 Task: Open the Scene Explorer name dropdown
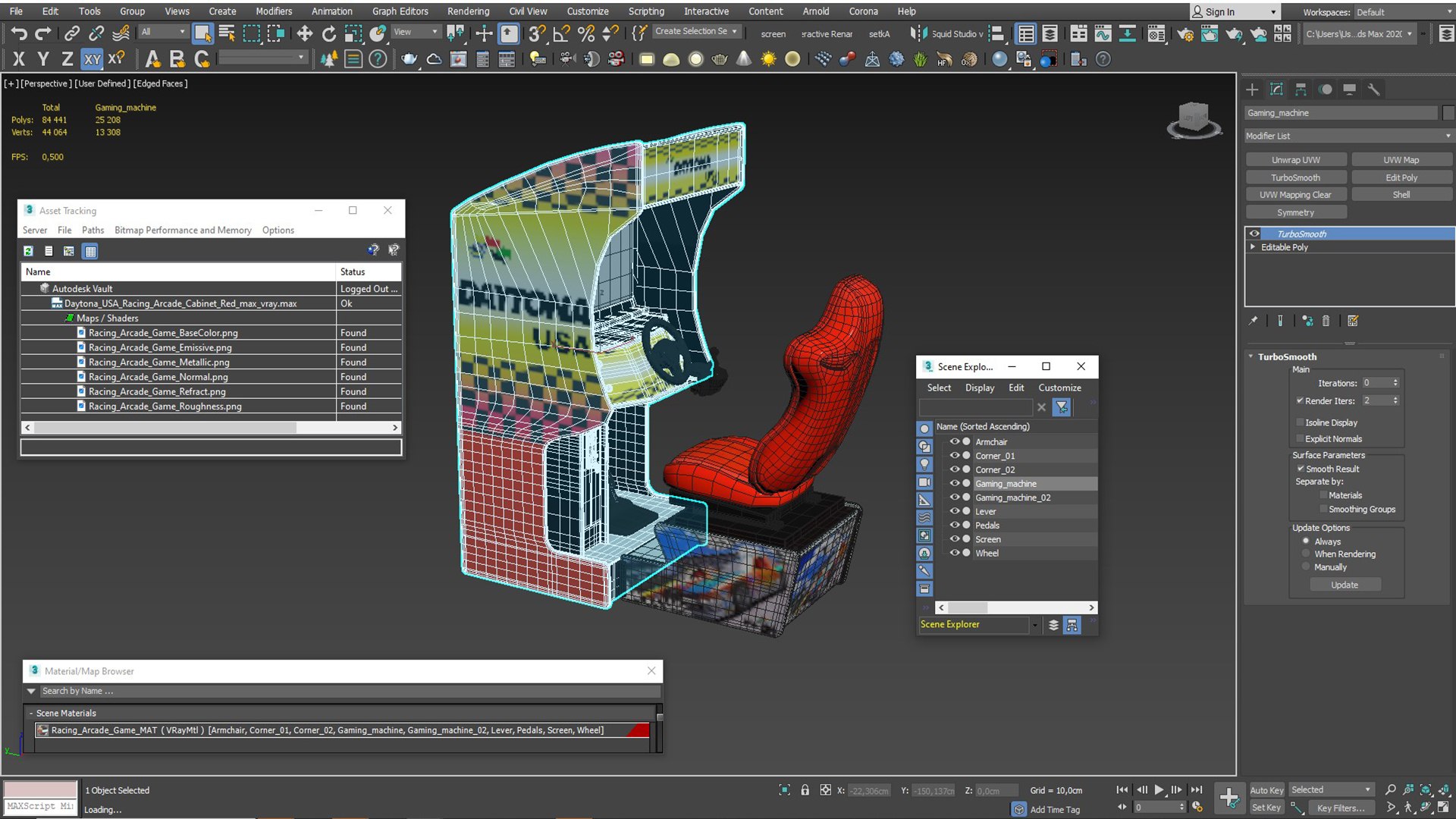click(x=1035, y=625)
